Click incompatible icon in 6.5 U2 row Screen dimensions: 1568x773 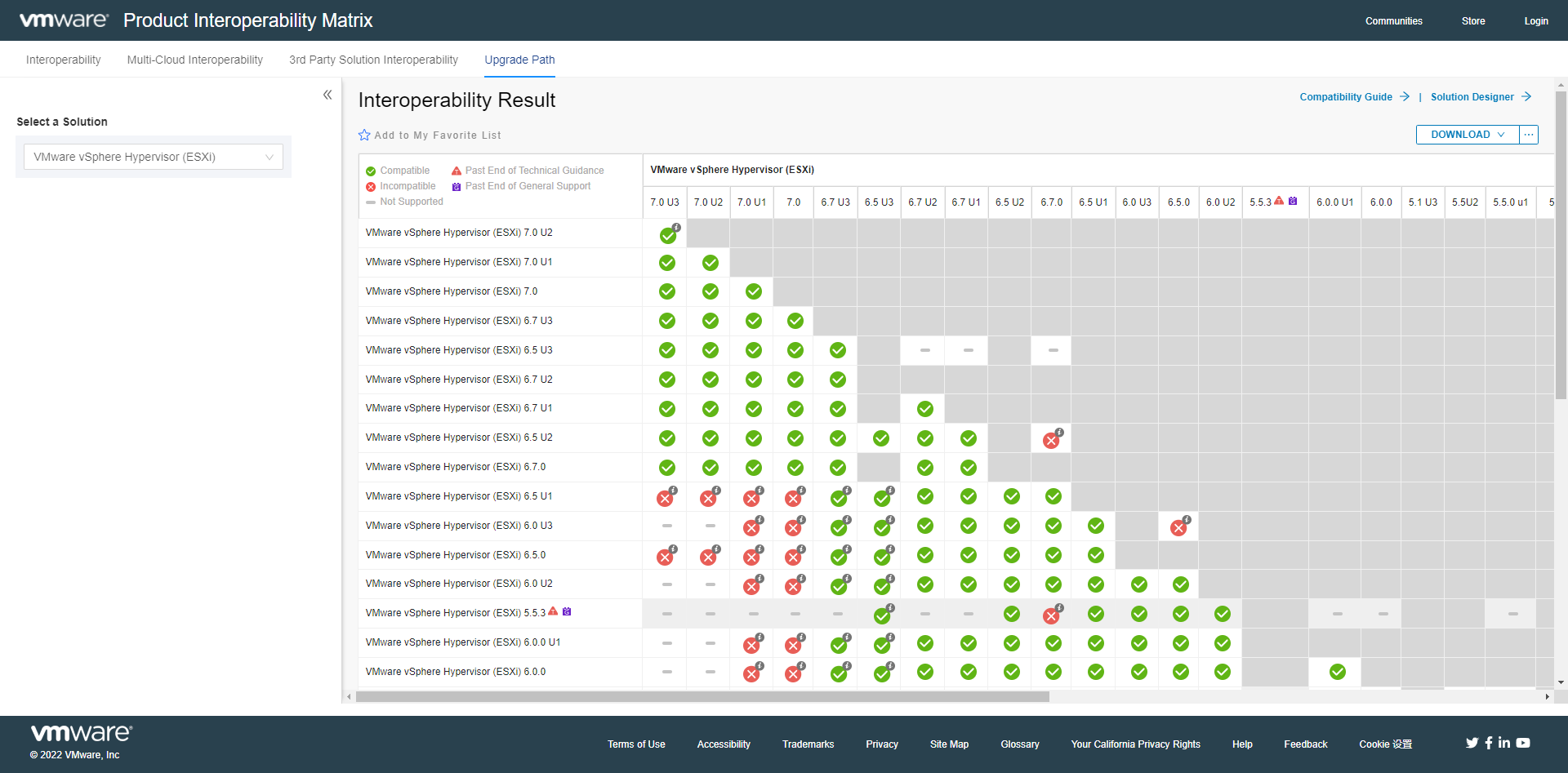click(x=1051, y=441)
